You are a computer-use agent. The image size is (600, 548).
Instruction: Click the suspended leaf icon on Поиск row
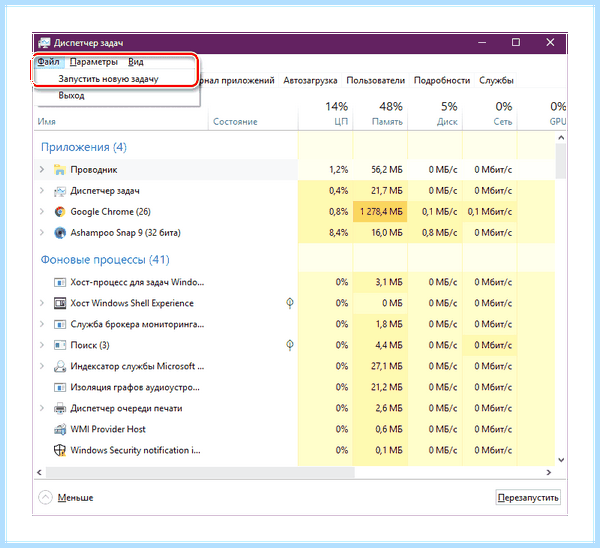[x=290, y=345]
